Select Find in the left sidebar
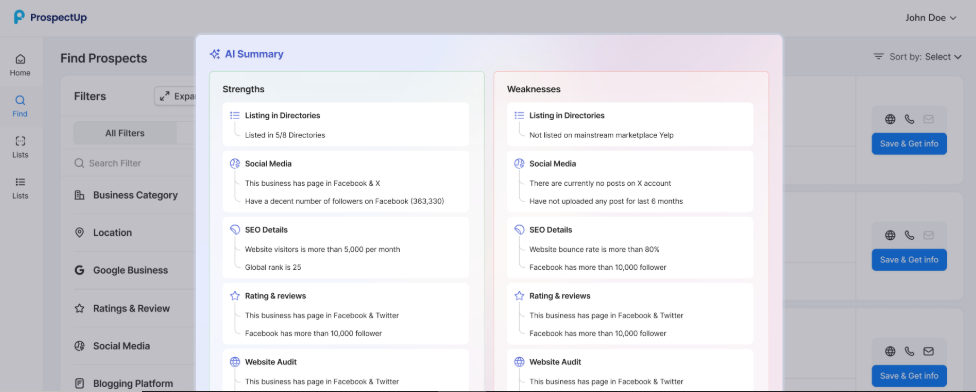The image size is (976, 392). 20,106
